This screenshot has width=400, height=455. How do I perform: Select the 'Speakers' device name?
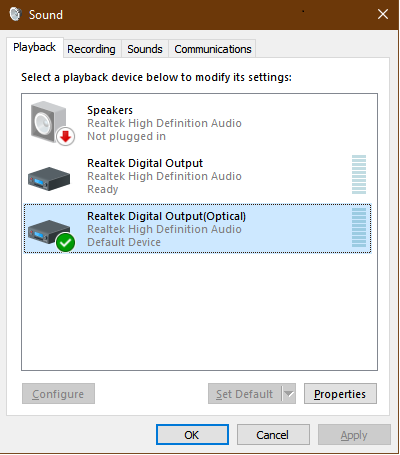coord(110,110)
